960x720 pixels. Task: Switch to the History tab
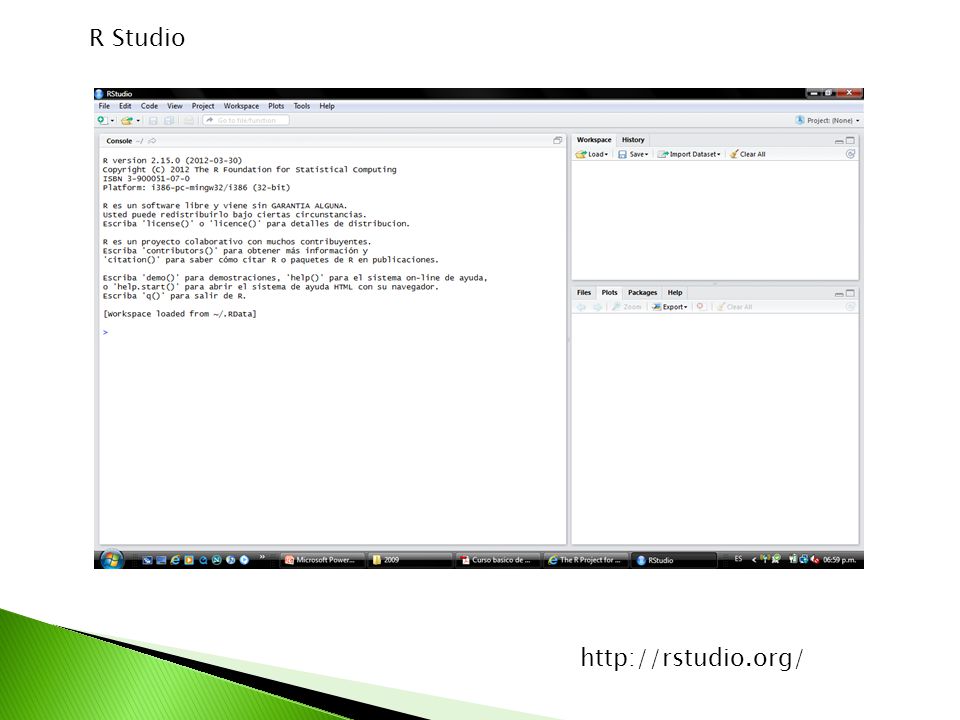click(x=633, y=140)
